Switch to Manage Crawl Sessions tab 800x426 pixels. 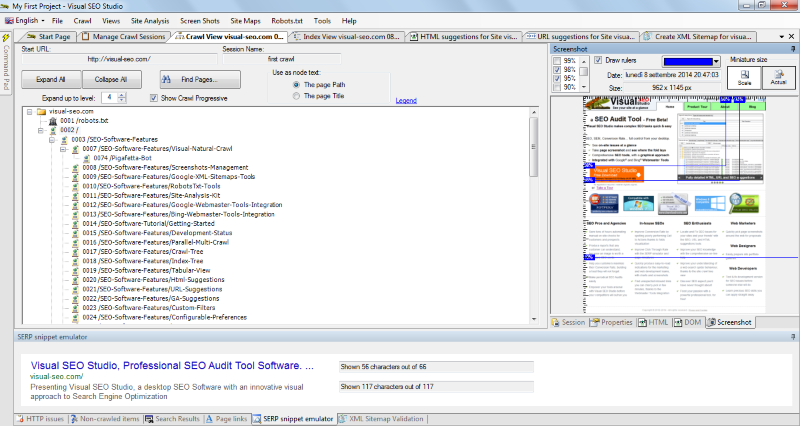coord(123,37)
